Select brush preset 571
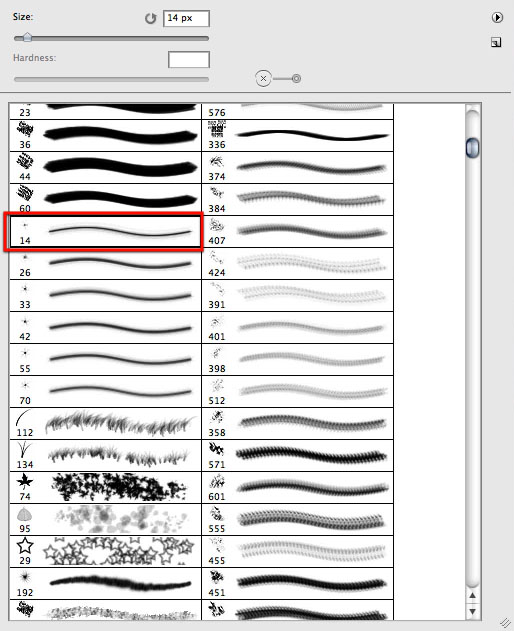Screen dimensions: 514x631 [x=297, y=456]
